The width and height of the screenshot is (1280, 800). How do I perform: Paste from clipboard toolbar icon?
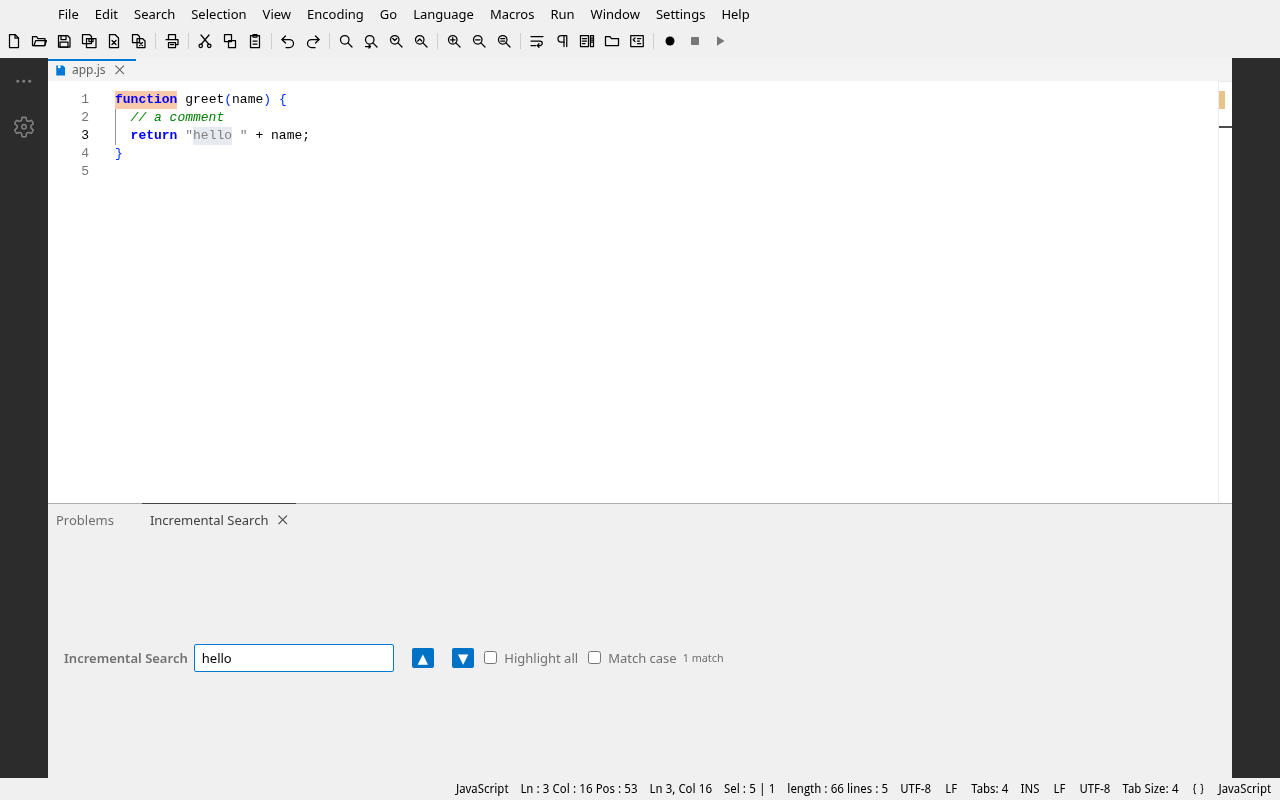click(255, 41)
